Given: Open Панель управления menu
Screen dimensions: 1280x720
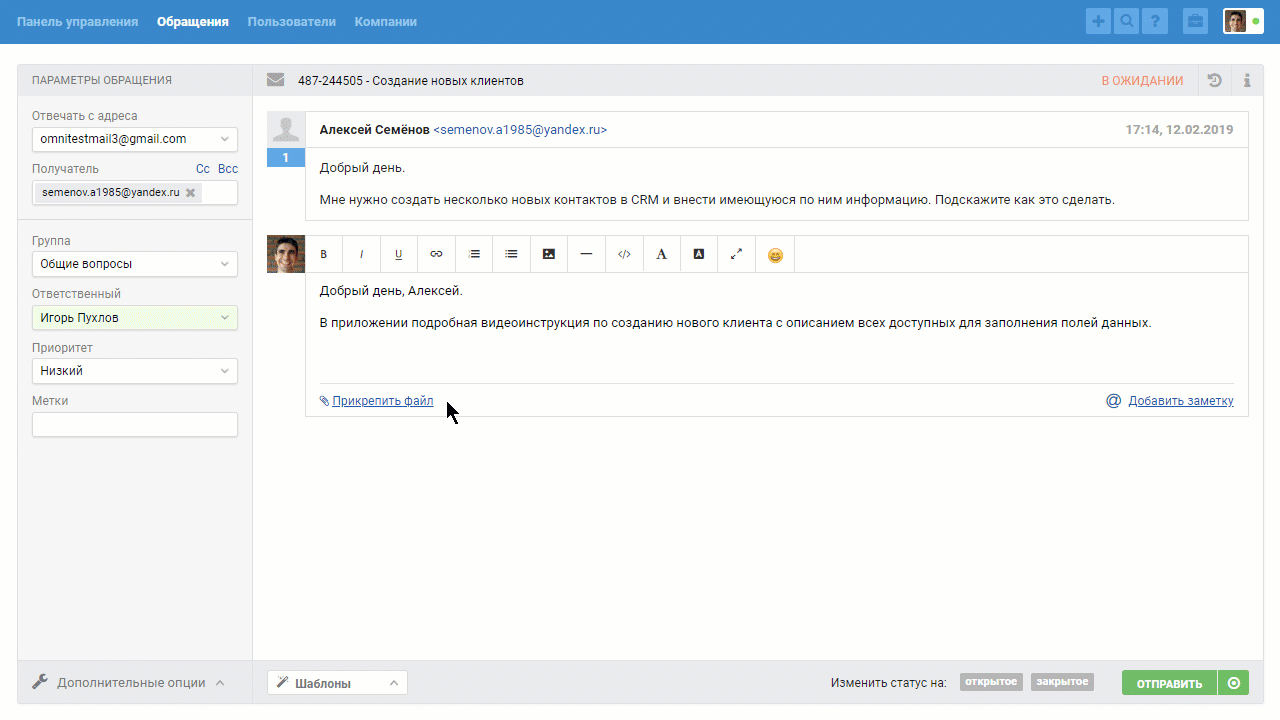Looking at the screenshot, I should [77, 21].
